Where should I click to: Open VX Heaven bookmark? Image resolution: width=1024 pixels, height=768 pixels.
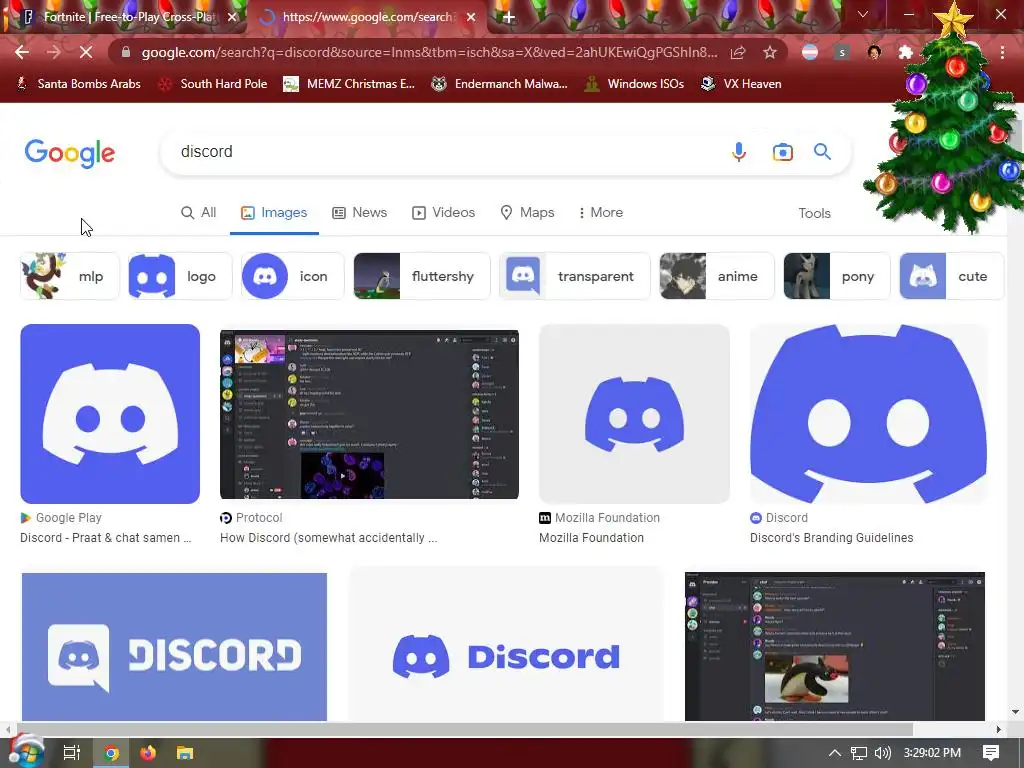(x=741, y=84)
